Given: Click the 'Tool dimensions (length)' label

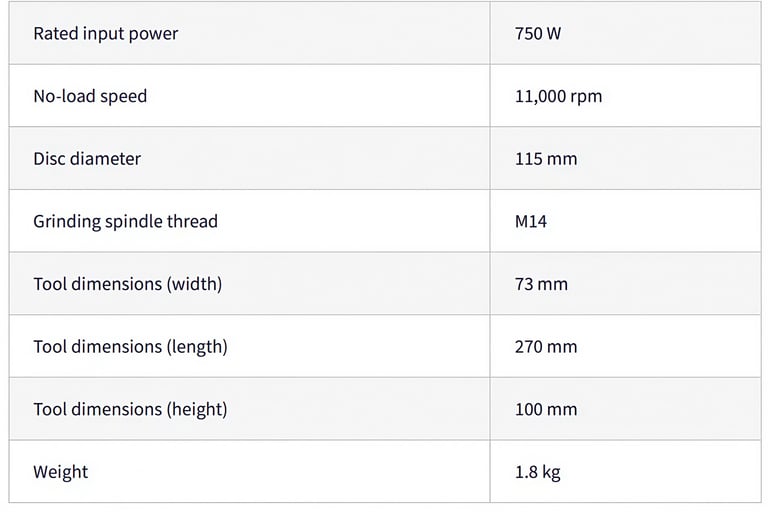Looking at the screenshot, I should click(x=130, y=347).
